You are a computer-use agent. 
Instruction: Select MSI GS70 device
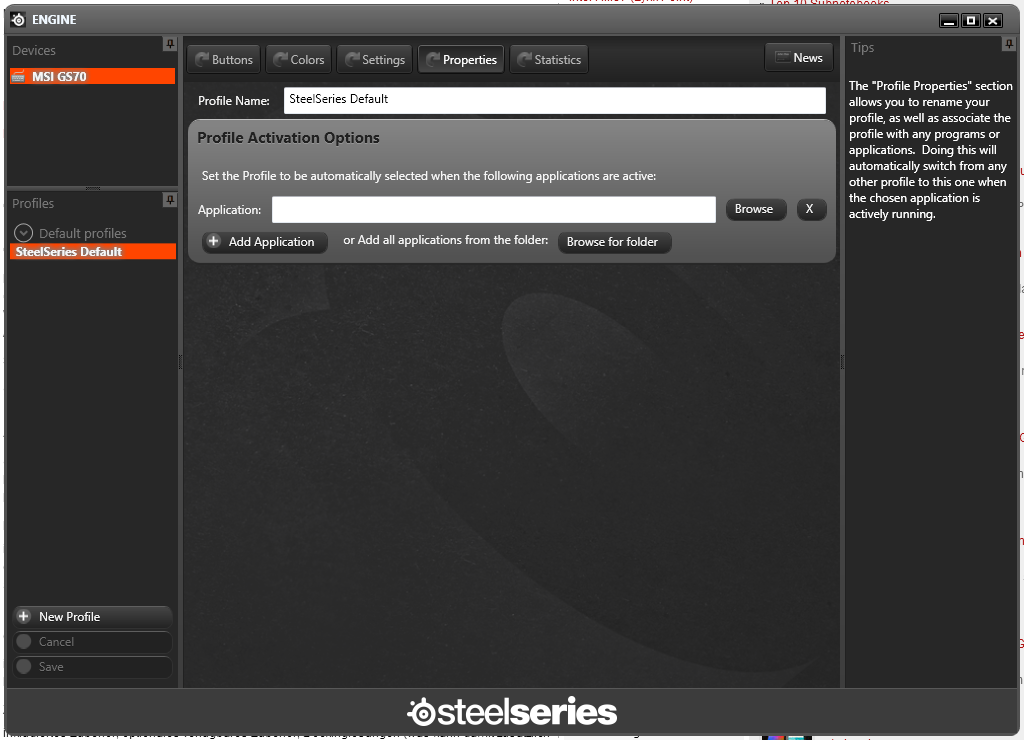[93, 76]
